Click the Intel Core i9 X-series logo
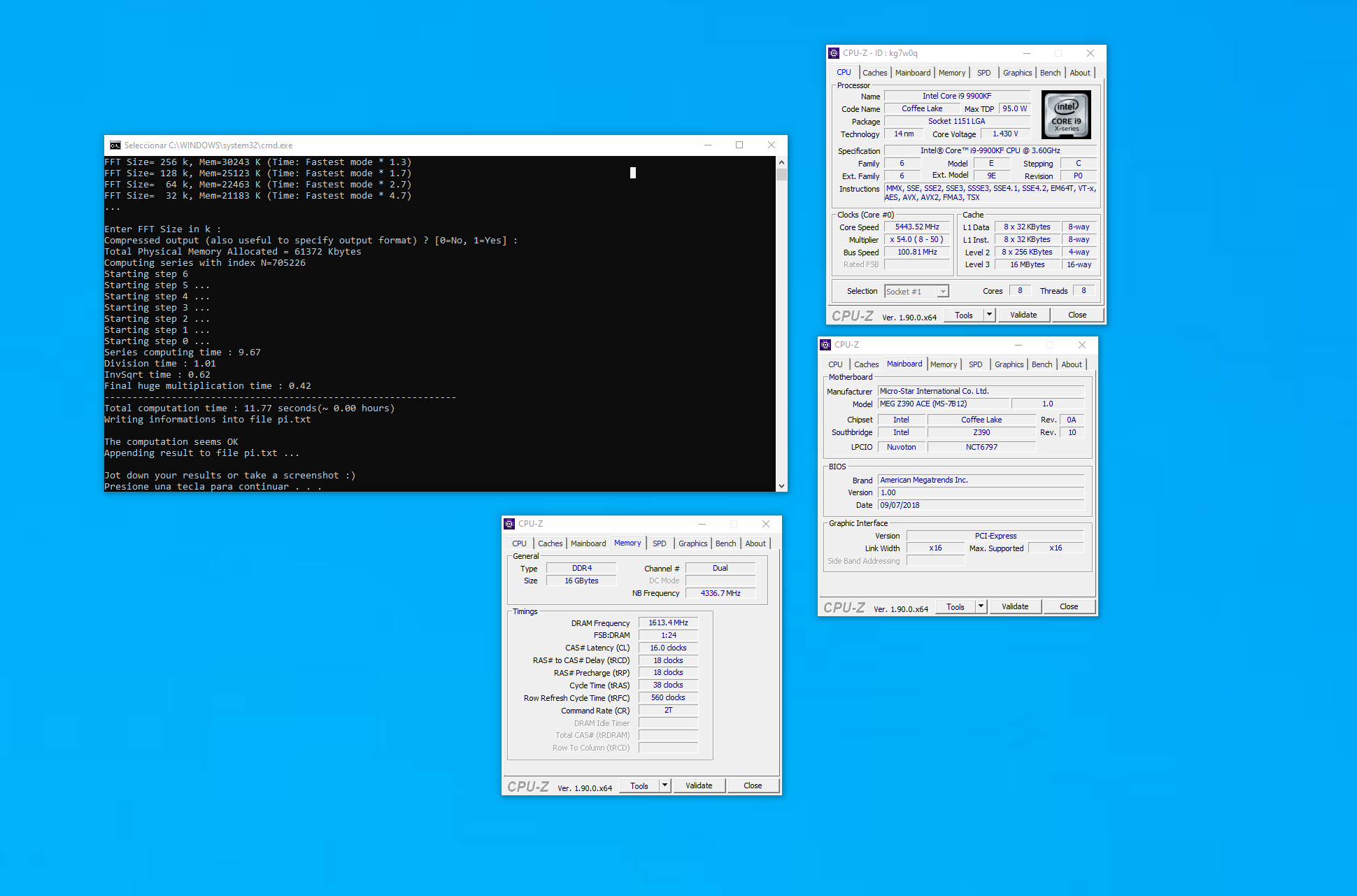Image resolution: width=1357 pixels, height=896 pixels. [x=1066, y=115]
